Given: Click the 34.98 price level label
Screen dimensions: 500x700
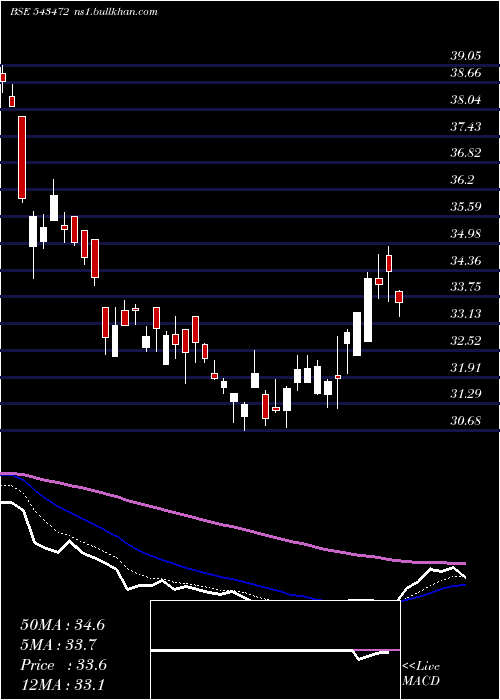Looking at the screenshot, I should coord(466,234).
